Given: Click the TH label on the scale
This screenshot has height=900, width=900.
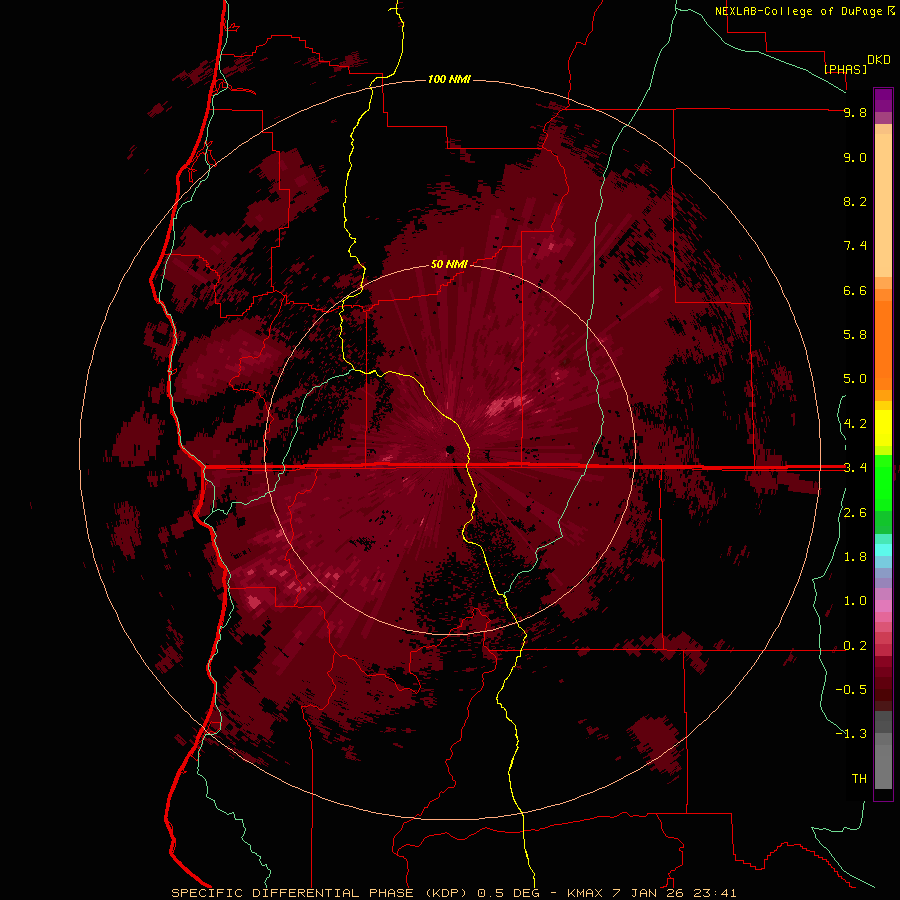Looking at the screenshot, I should pyautogui.click(x=859, y=779).
